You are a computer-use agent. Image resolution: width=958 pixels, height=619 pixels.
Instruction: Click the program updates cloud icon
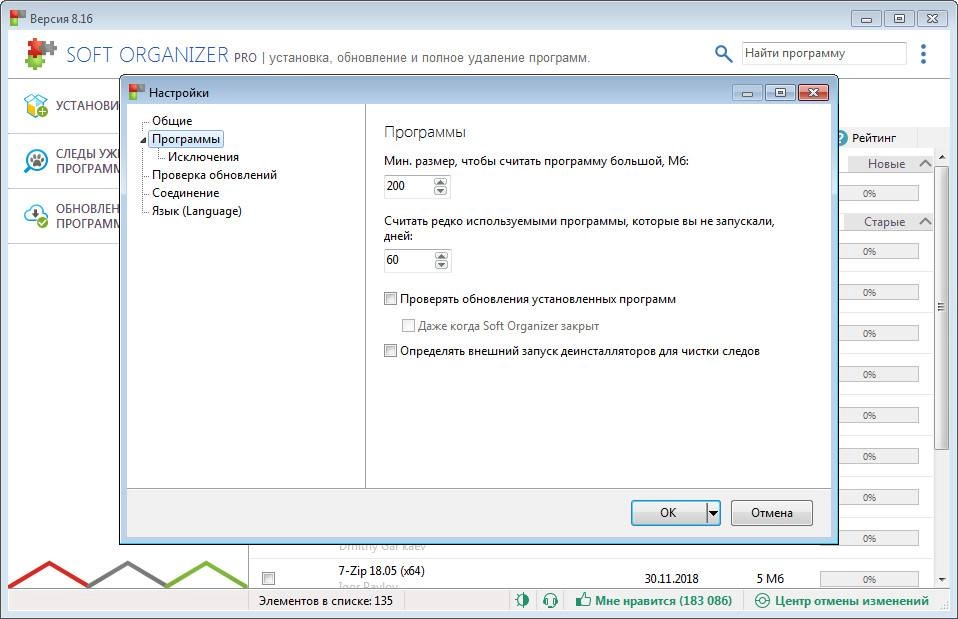click(x=36, y=216)
